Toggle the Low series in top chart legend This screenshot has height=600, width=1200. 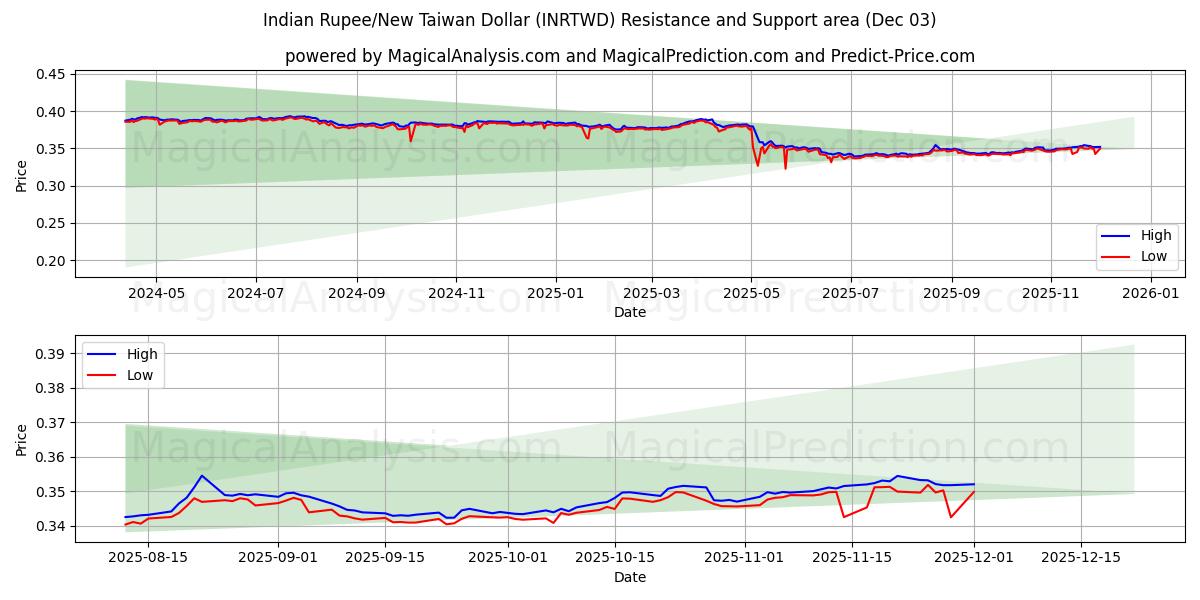coord(1150,256)
